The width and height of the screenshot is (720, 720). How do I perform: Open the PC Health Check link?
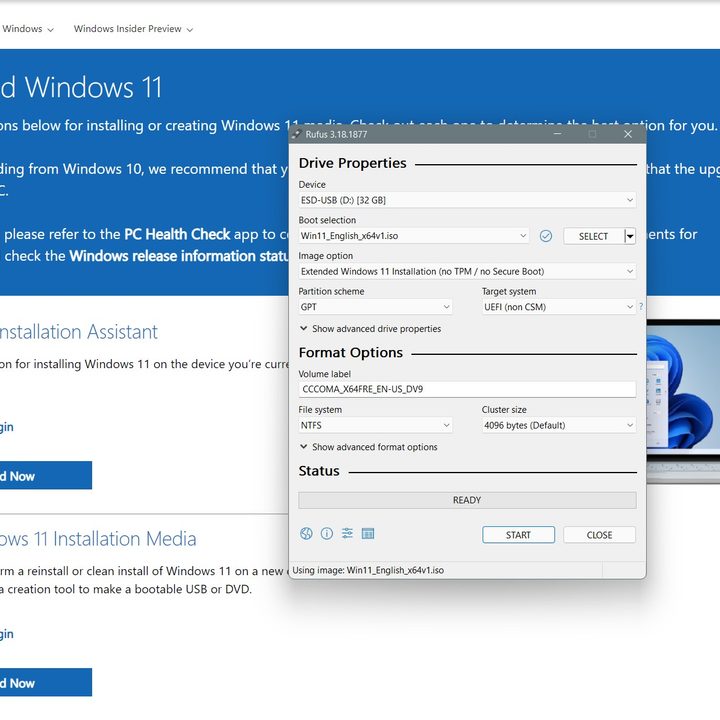click(x=177, y=234)
